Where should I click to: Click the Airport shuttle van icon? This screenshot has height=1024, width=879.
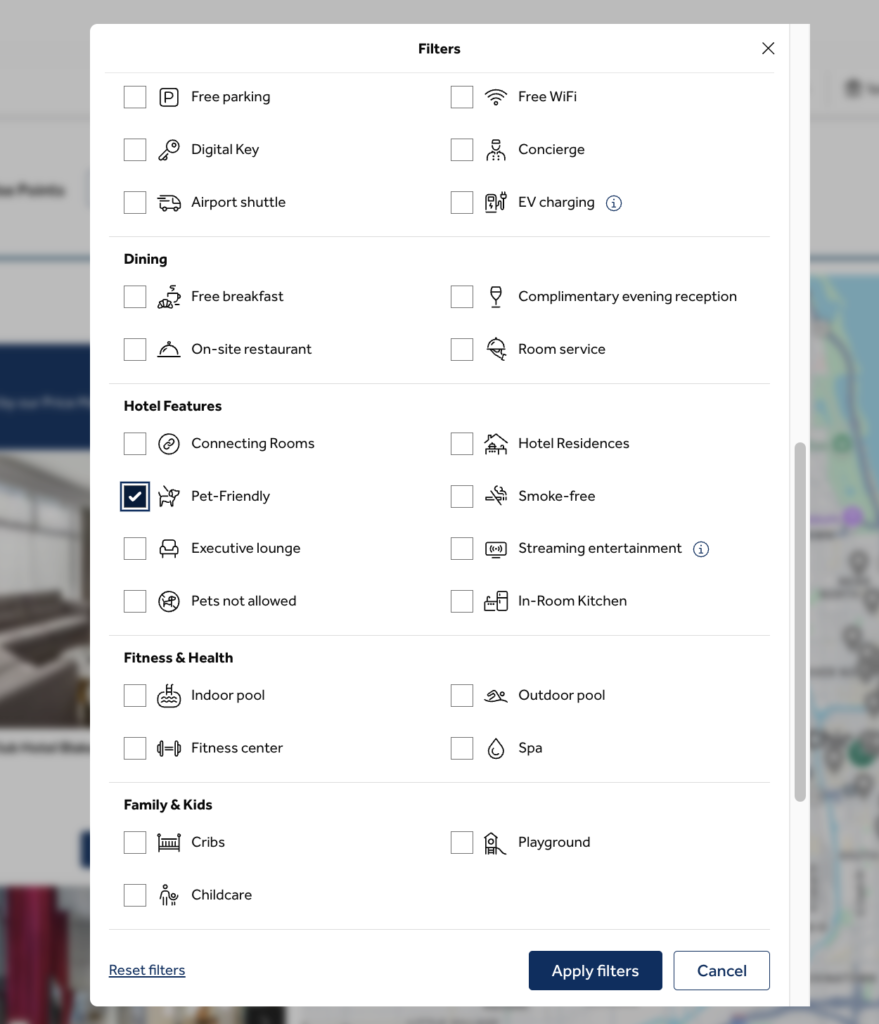(x=169, y=202)
